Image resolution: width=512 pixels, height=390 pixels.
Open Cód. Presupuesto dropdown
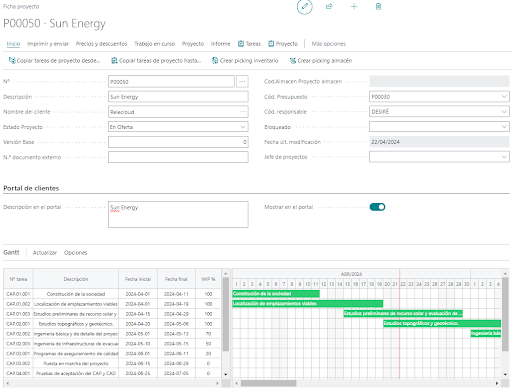click(x=504, y=97)
